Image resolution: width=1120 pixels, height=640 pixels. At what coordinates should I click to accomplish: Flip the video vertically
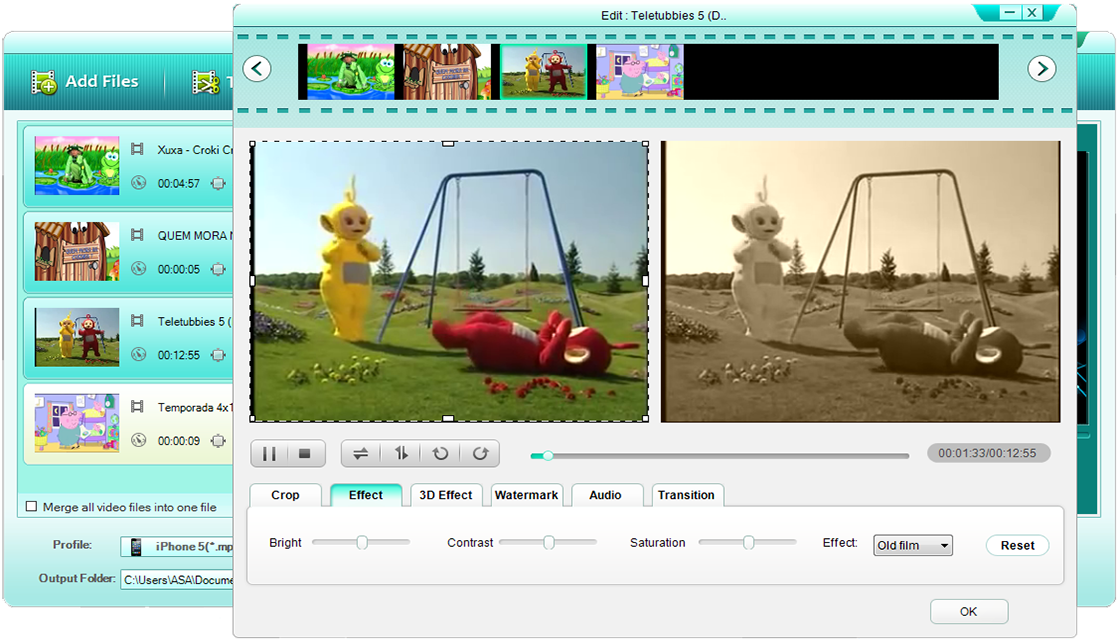click(401, 454)
